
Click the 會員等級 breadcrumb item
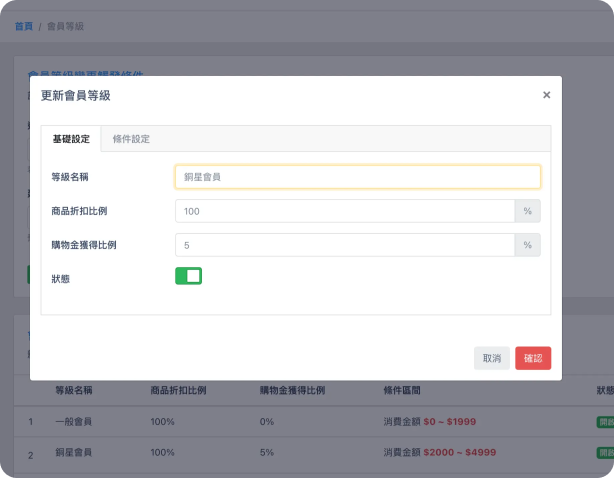tap(65, 25)
